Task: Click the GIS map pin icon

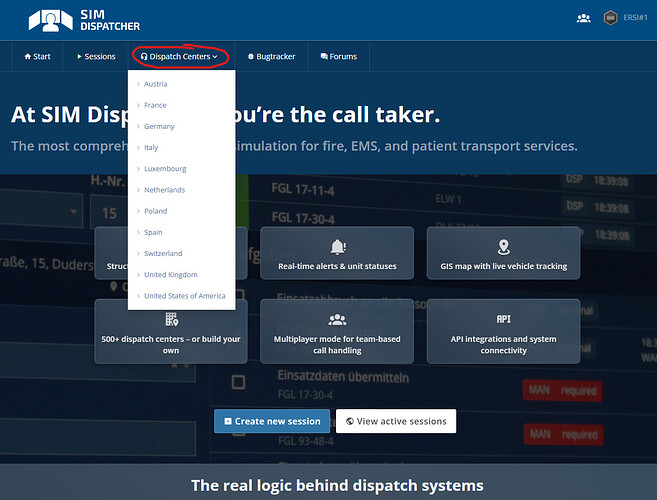Action: pos(503,247)
